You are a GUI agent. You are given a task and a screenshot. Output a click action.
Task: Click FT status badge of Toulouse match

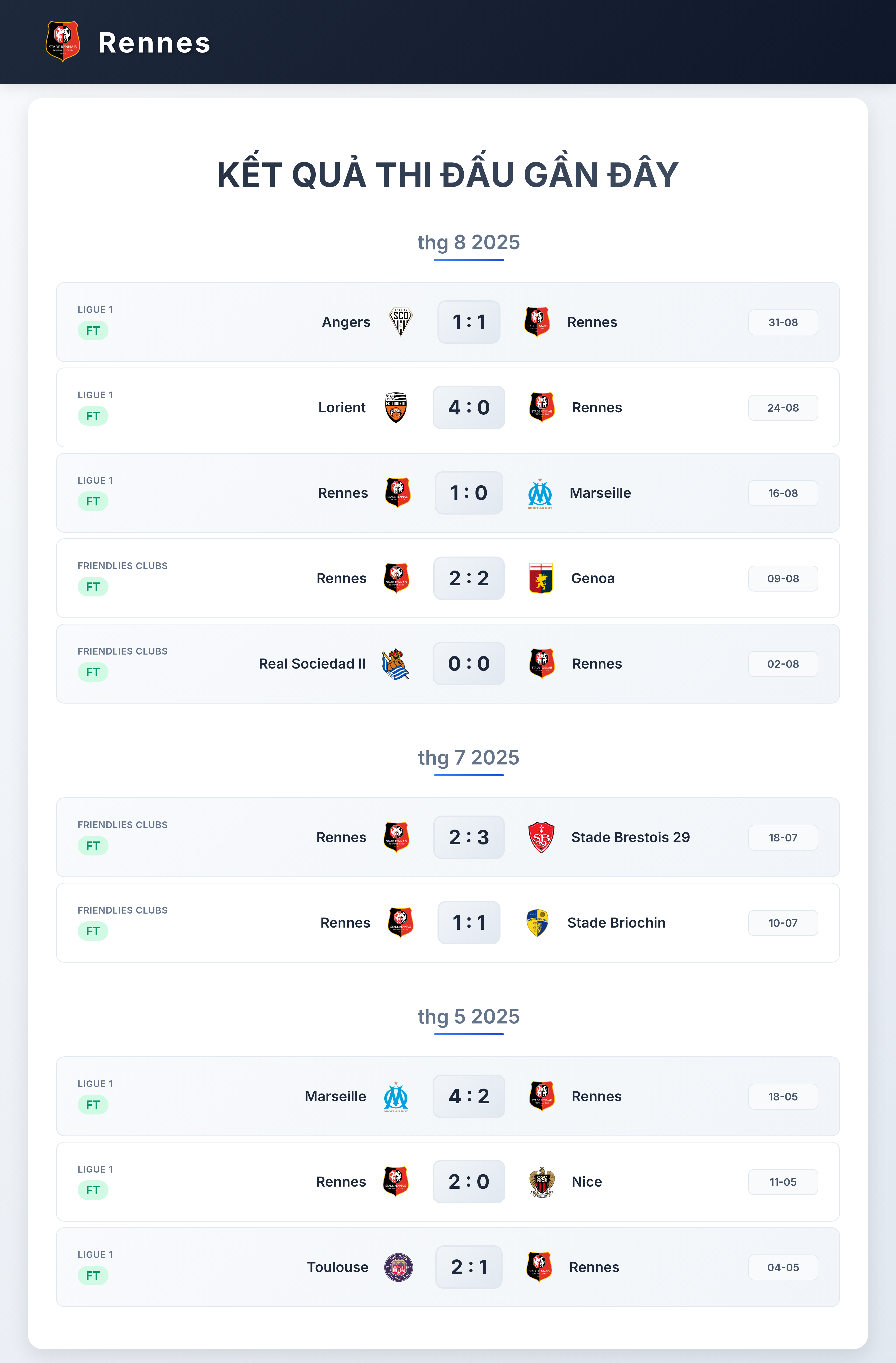[x=93, y=1275]
